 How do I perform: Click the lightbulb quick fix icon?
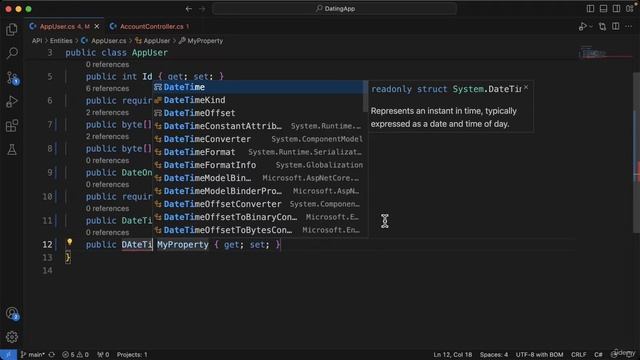pyautogui.click(x=69, y=242)
